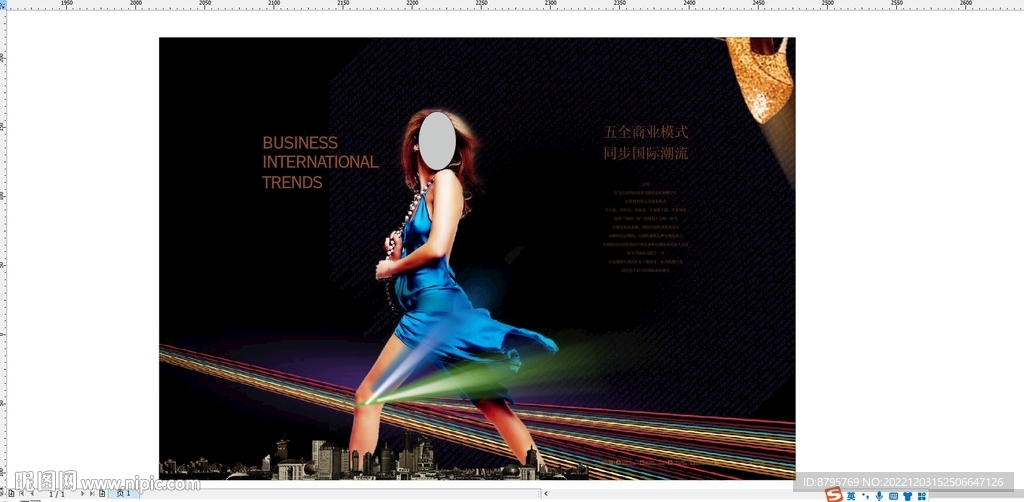
Task: Open the Sogou toolbox grid icon
Action: 921,496
